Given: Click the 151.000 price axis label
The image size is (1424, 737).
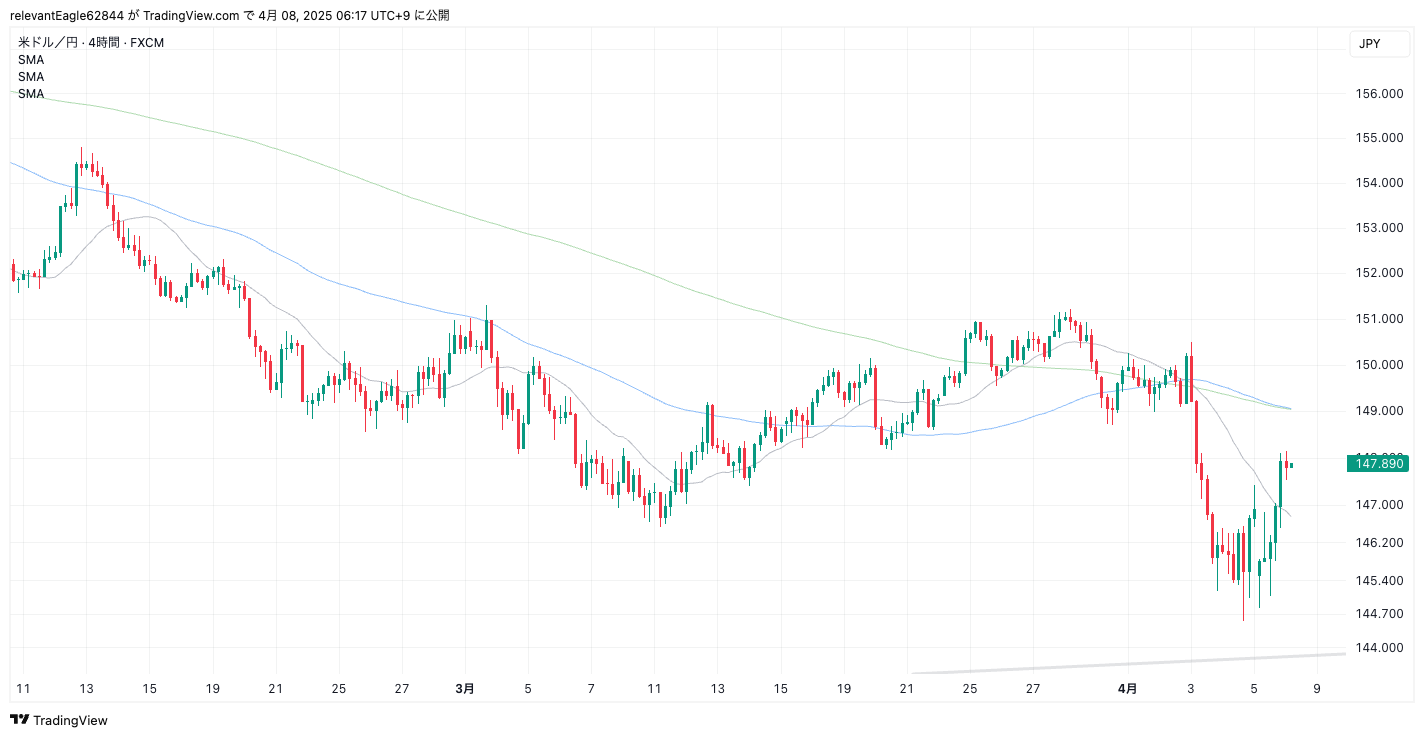Looking at the screenshot, I should pos(1379,319).
